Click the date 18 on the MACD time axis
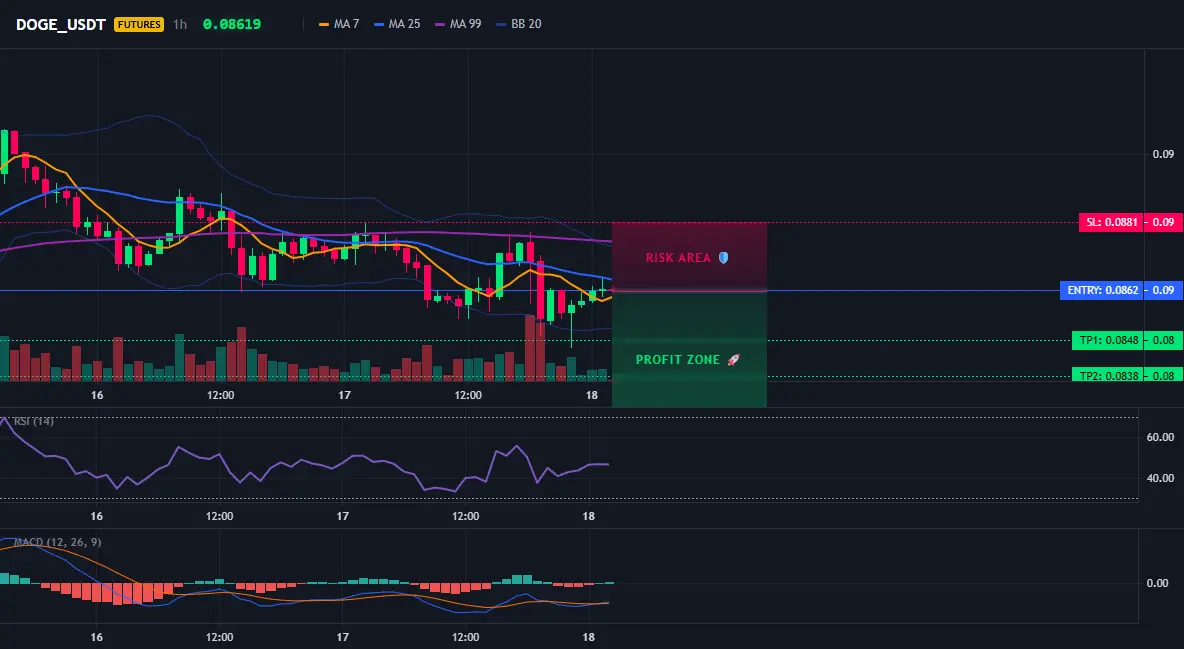 click(589, 637)
